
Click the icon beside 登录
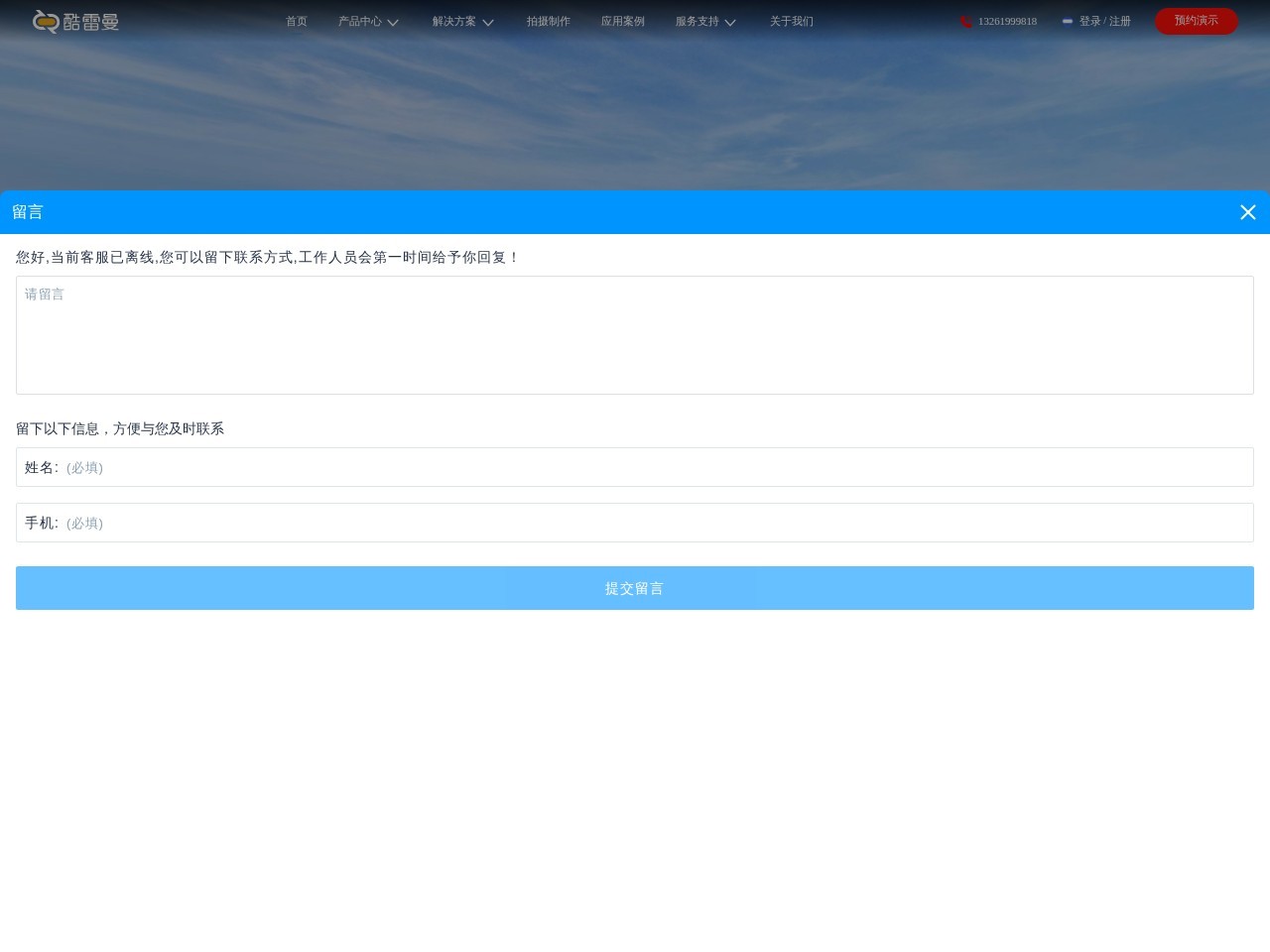pyautogui.click(x=1068, y=21)
